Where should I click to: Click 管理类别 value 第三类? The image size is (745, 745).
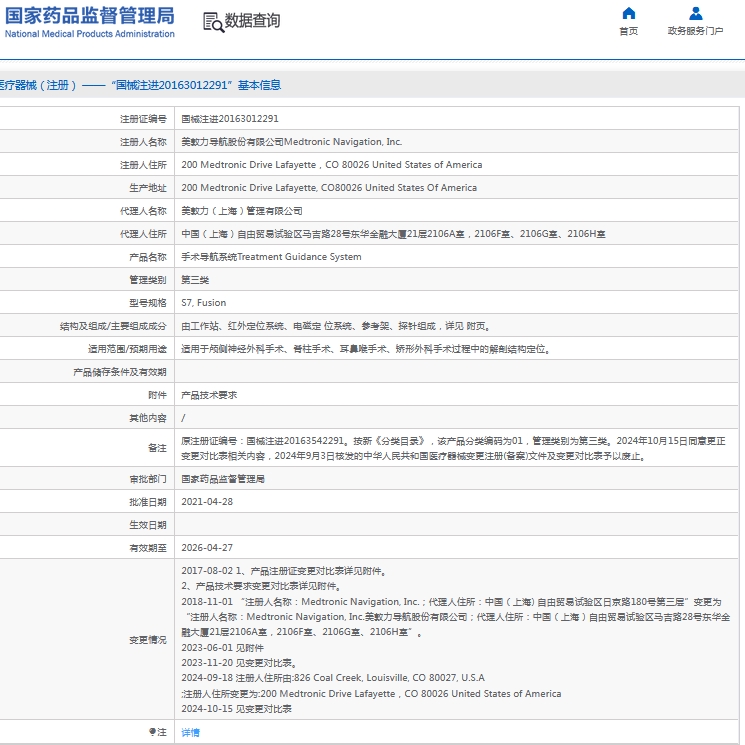(195, 280)
